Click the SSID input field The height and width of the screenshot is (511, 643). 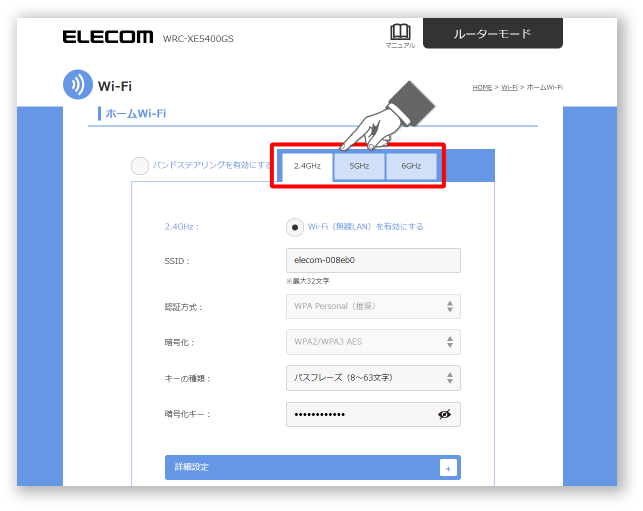tap(373, 260)
